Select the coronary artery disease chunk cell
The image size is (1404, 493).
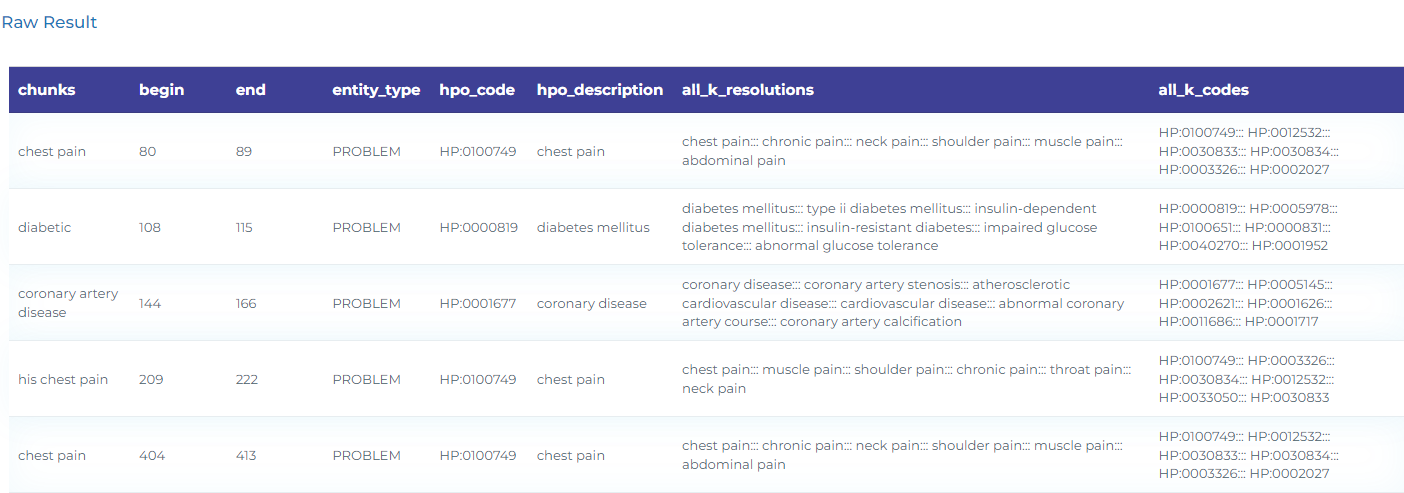pos(68,303)
